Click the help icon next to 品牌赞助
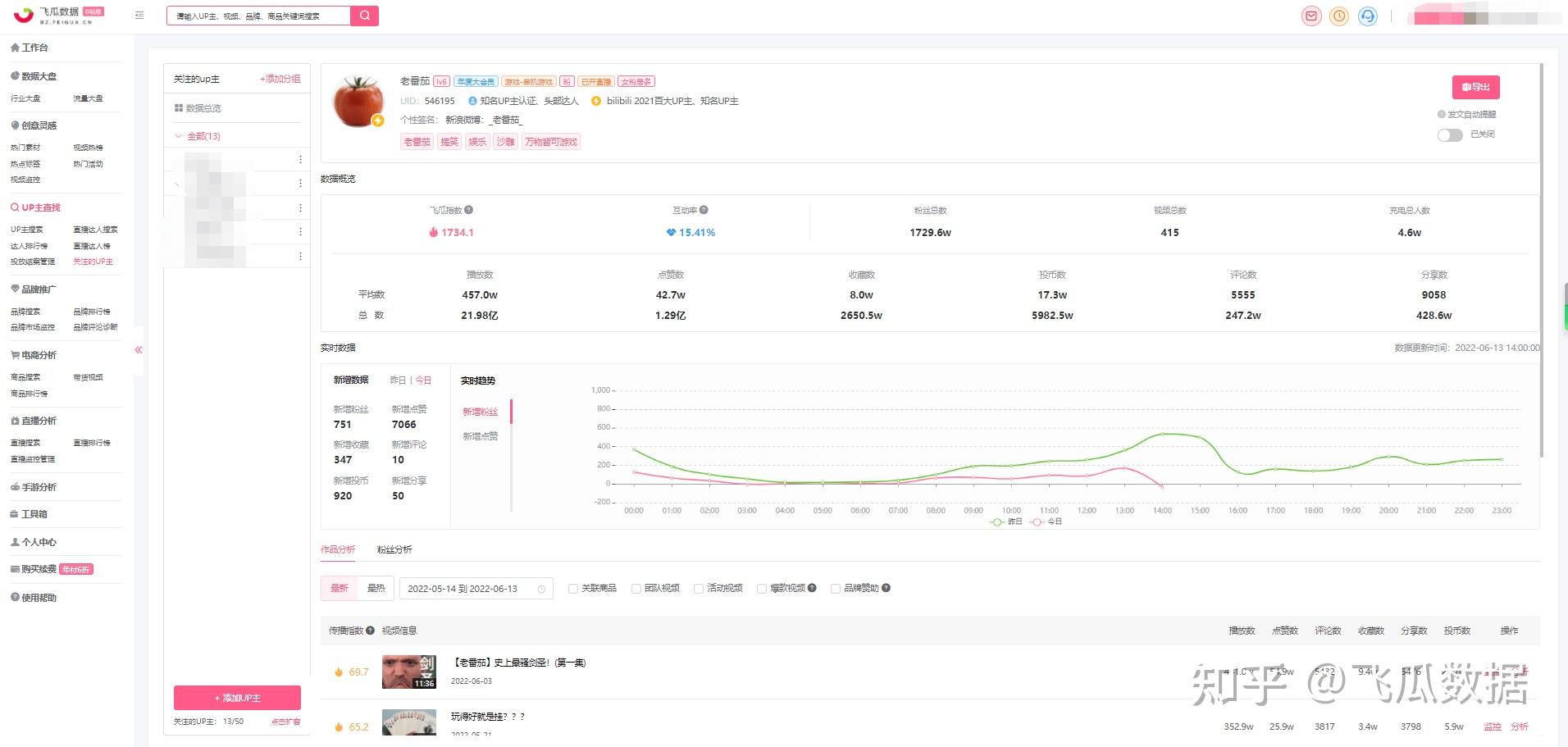 pyautogui.click(x=886, y=588)
